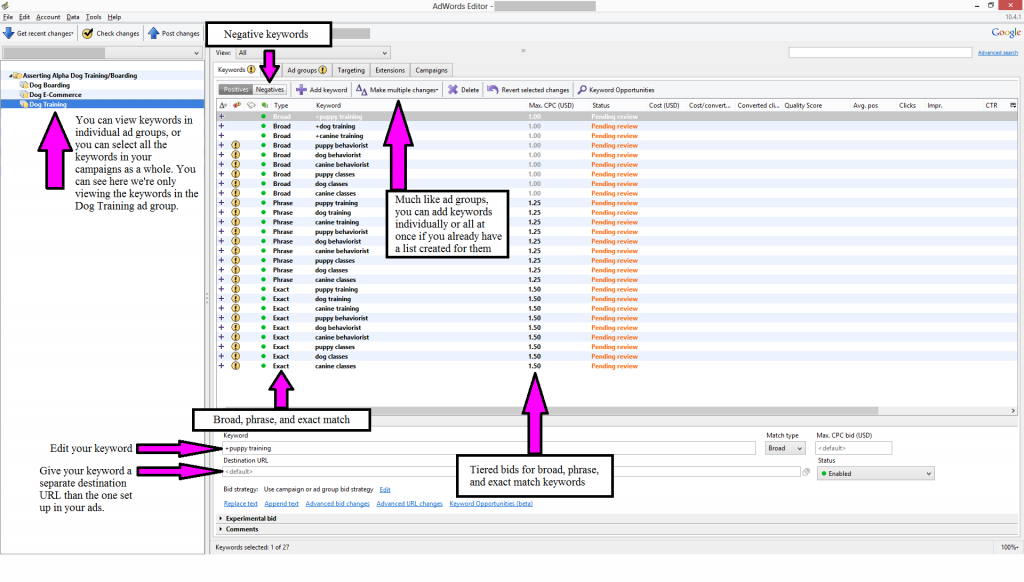Toggle the Positives keyword view

pyautogui.click(x=236, y=89)
